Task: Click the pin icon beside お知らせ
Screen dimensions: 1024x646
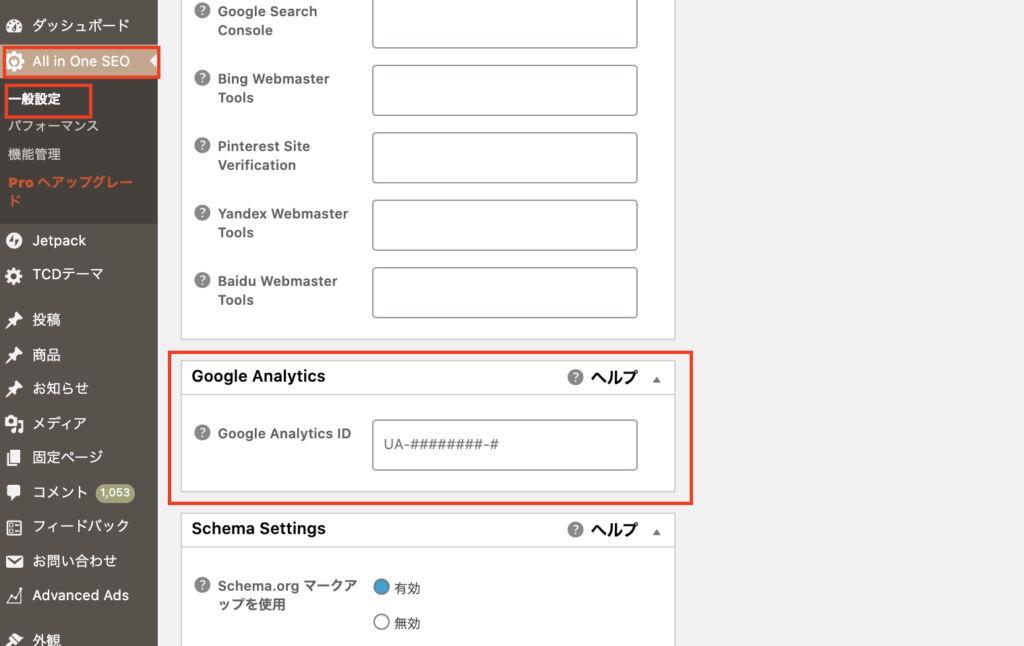Action: (14, 389)
